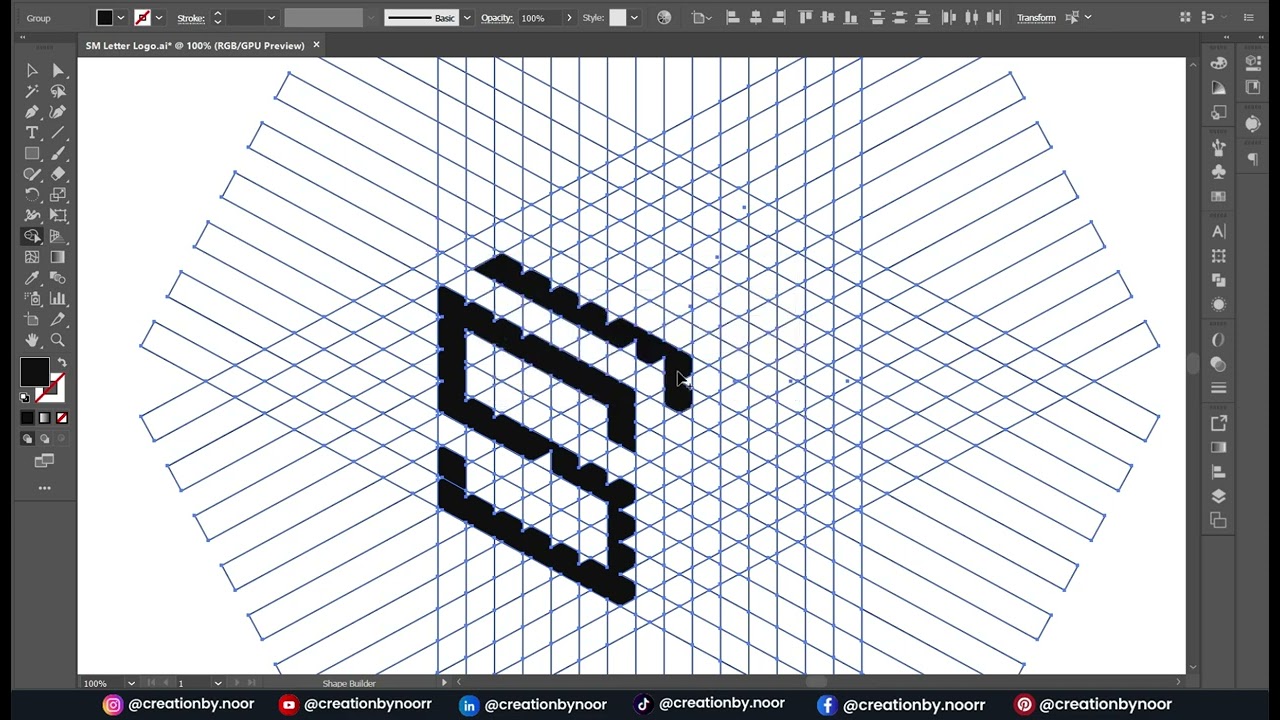Set fill mode to Color
This screenshot has width=1280, height=720.
click(27, 418)
